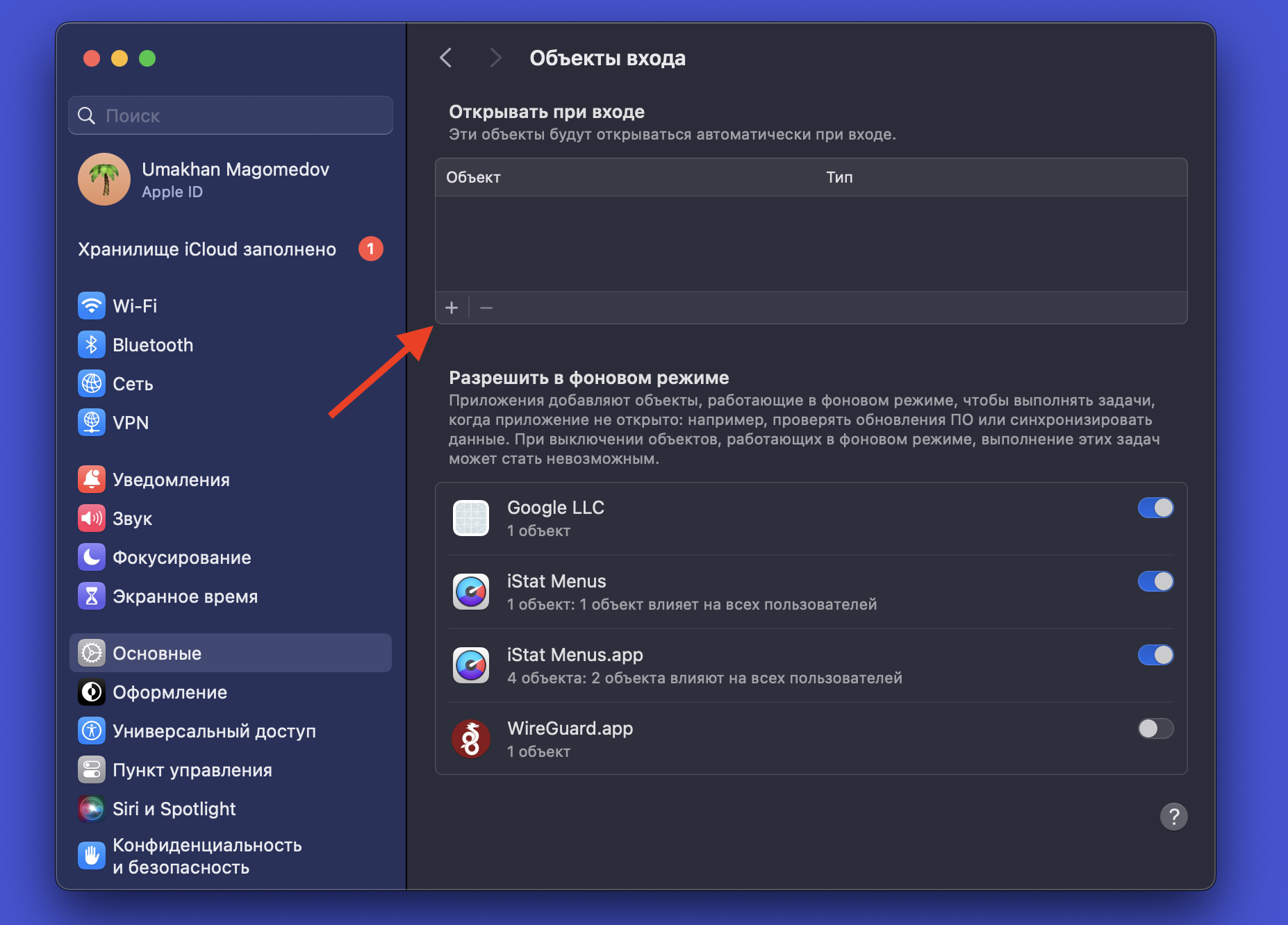Go back with the left chevron
1288x925 pixels.
[446, 58]
